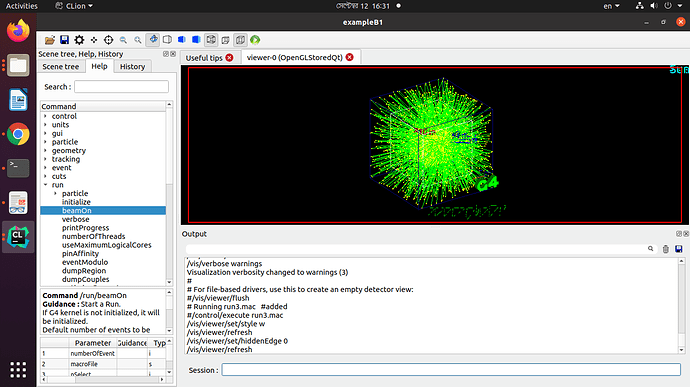Save viewer state with floppy icon
690x387 pixels.
click(x=64, y=40)
